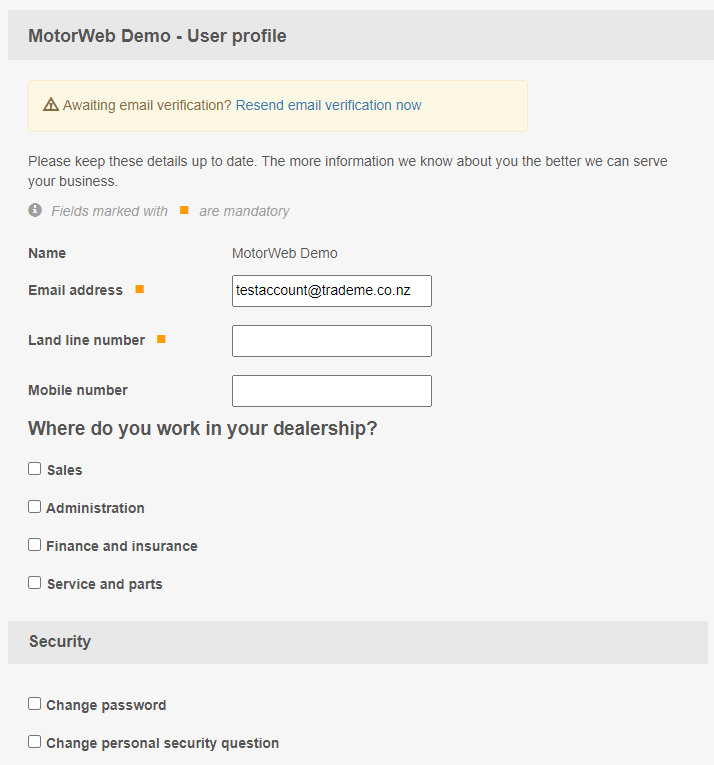Check Finance and insurance option
The height and width of the screenshot is (765, 714).
[35, 545]
